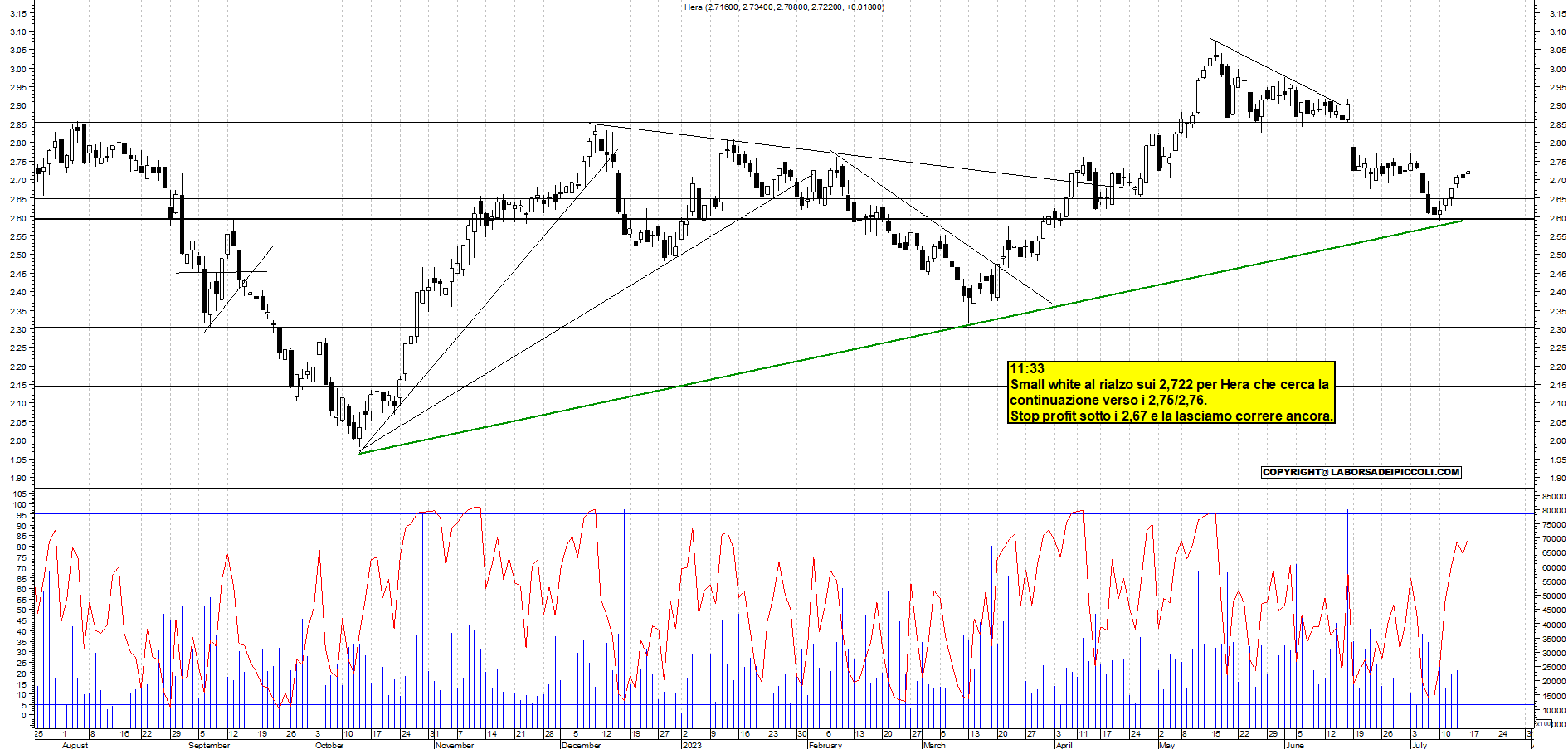
Task: Click the 'February' month label on the time axis
Action: tap(825, 745)
